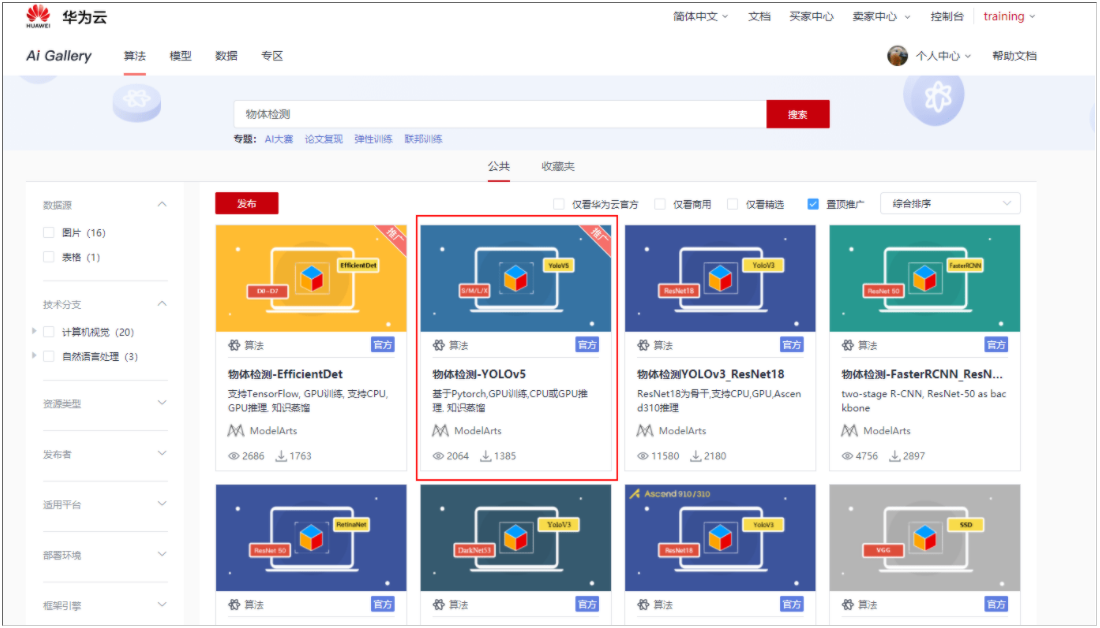Expand the 框架引擎 filter section

click(x=162, y=604)
